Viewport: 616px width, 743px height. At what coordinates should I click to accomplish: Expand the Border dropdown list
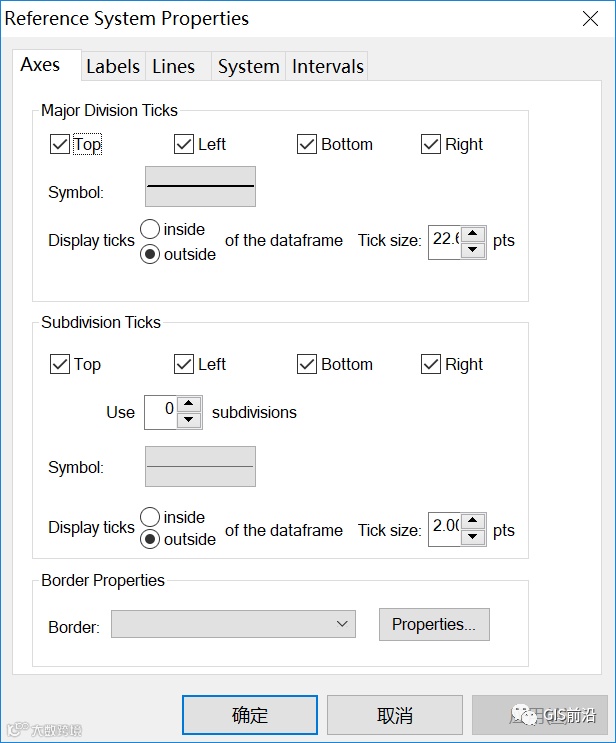tap(233, 624)
